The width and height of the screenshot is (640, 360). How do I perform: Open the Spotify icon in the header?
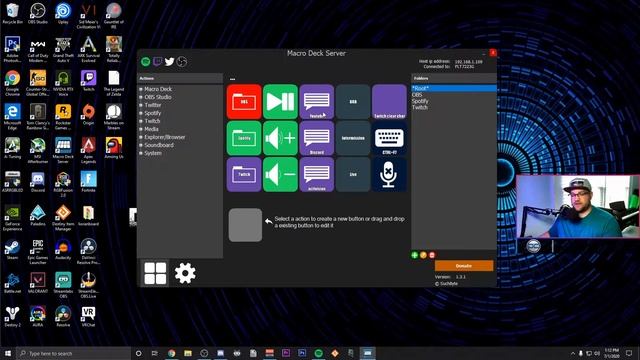tap(146, 62)
